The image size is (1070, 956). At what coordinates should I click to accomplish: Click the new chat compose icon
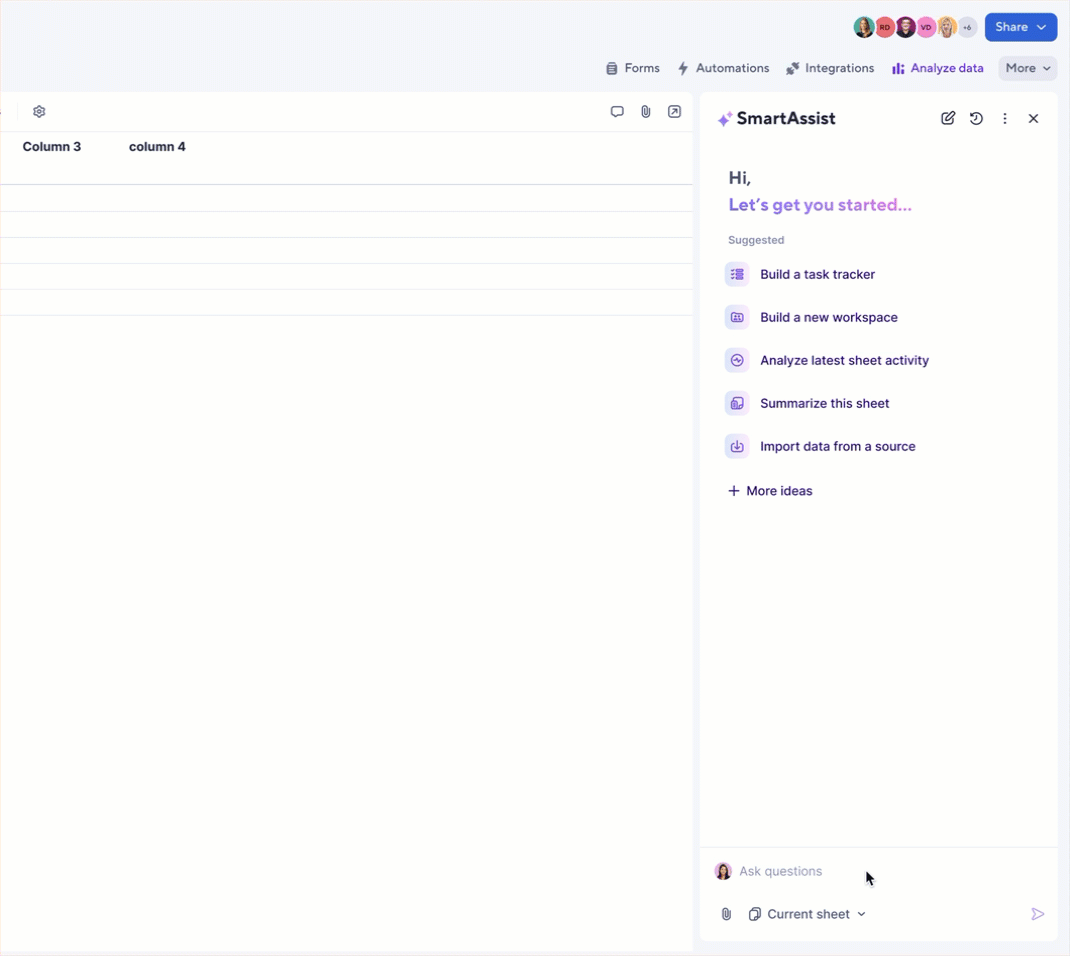(948, 118)
